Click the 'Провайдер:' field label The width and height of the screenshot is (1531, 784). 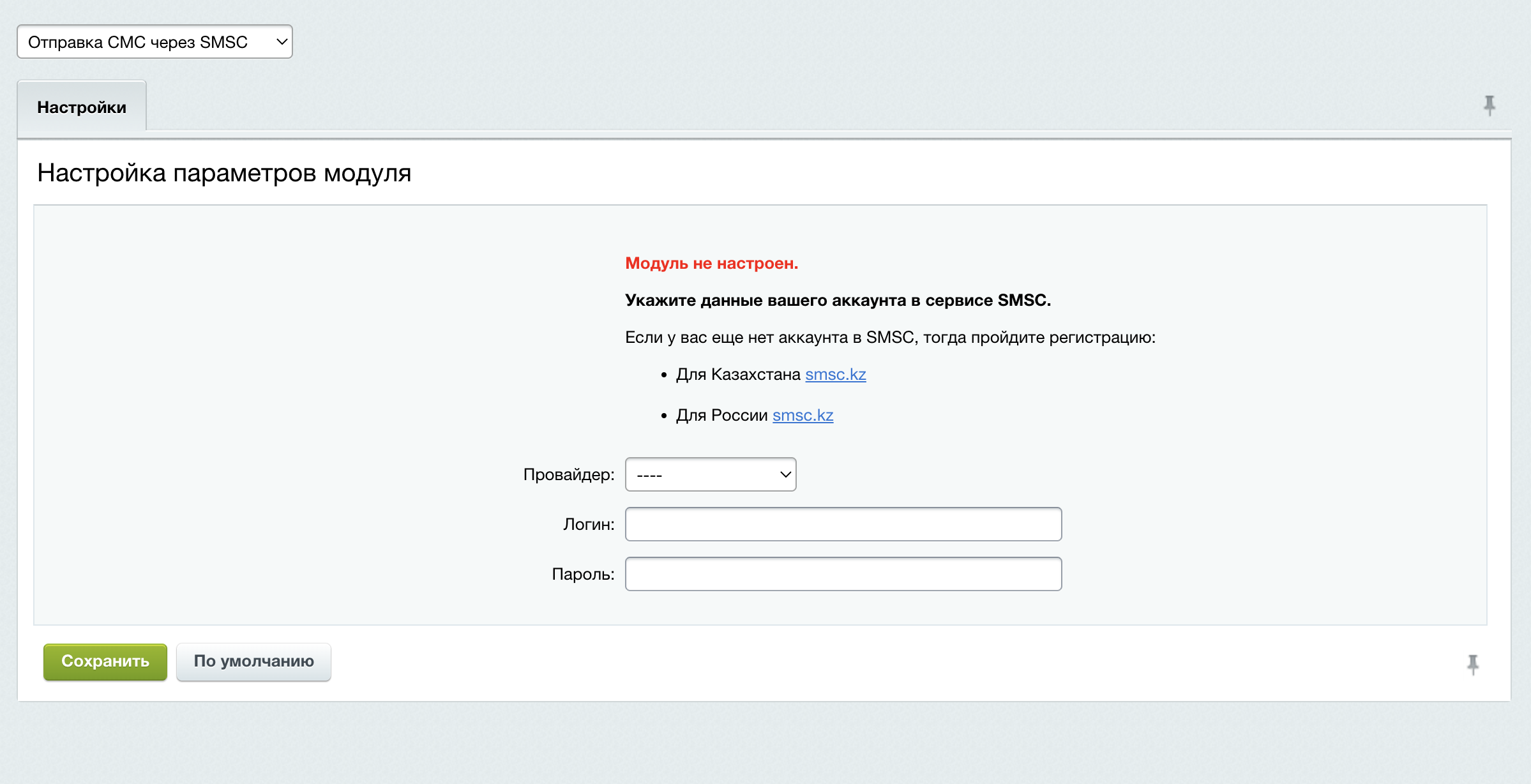pyautogui.click(x=568, y=474)
